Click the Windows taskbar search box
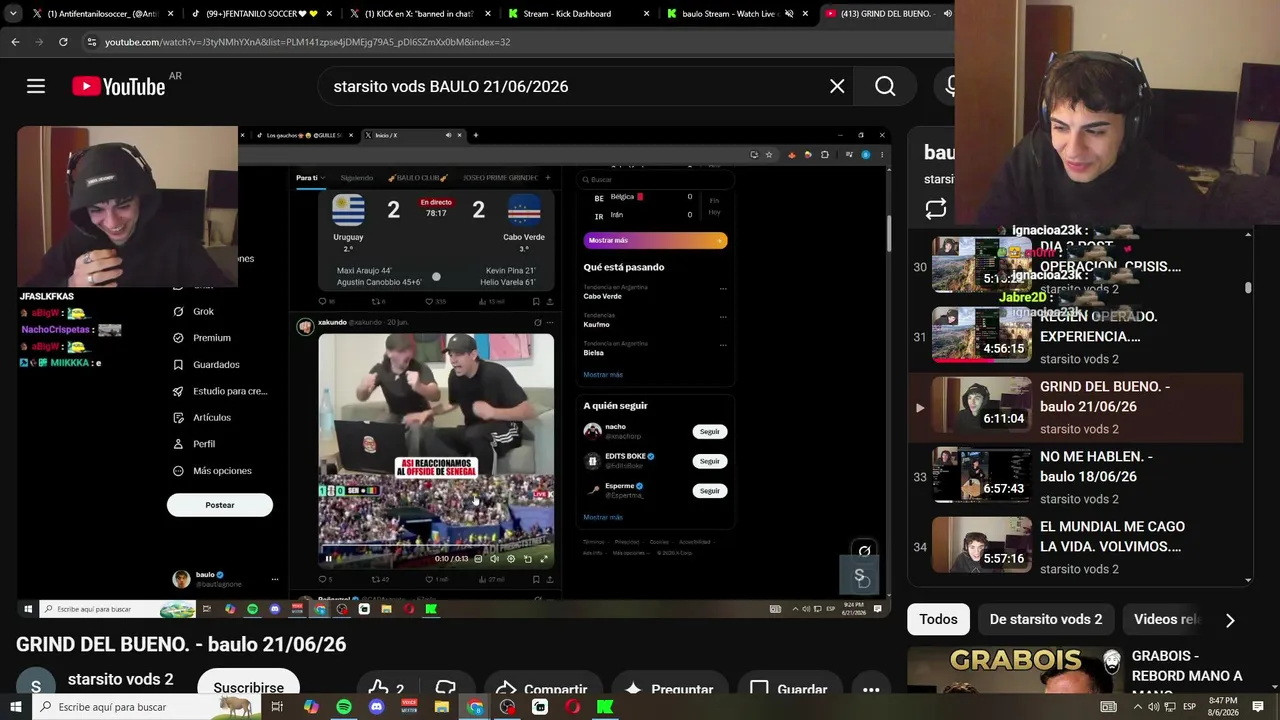Screen dimensions: 1280x720 pyautogui.click(x=146, y=707)
